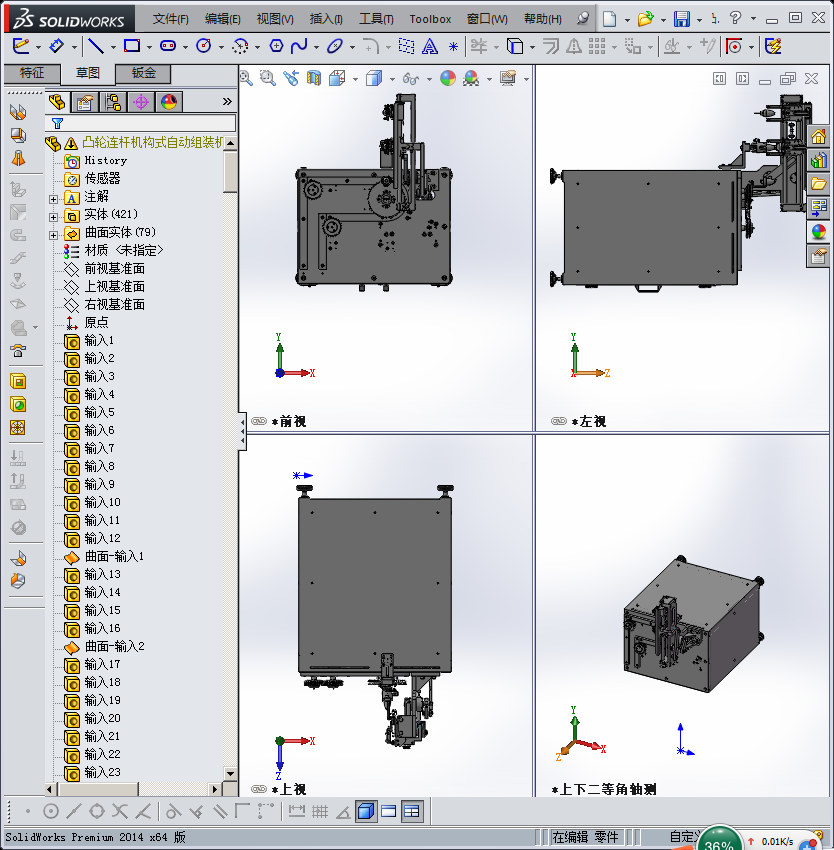Select 输入1 feature in the tree
The image size is (834, 850).
pyautogui.click(x=99, y=340)
